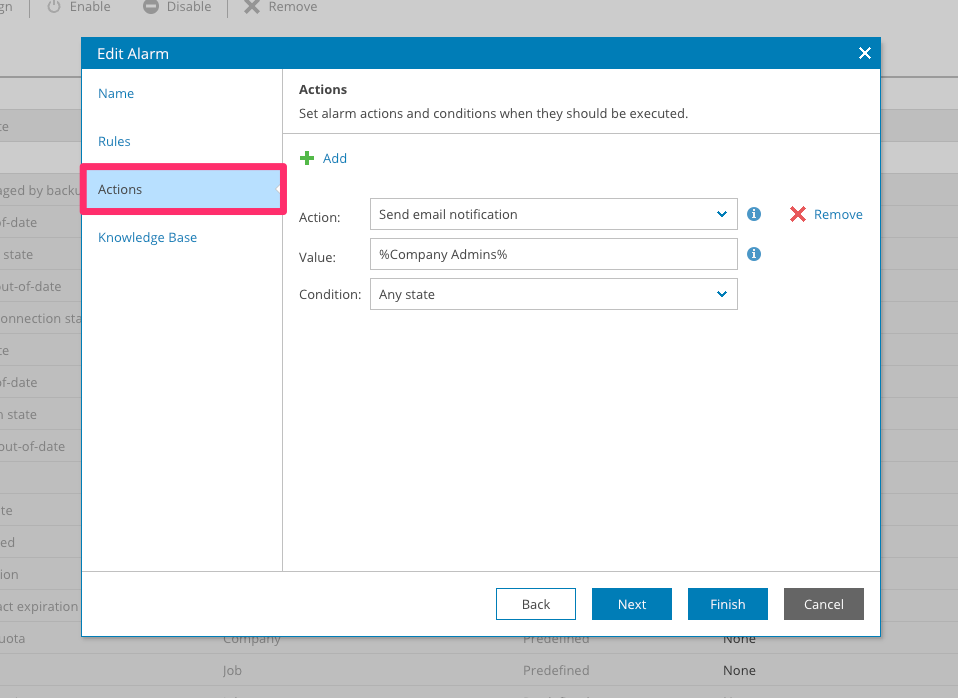
Task: Click the red X Remove action icon
Action: (x=797, y=214)
